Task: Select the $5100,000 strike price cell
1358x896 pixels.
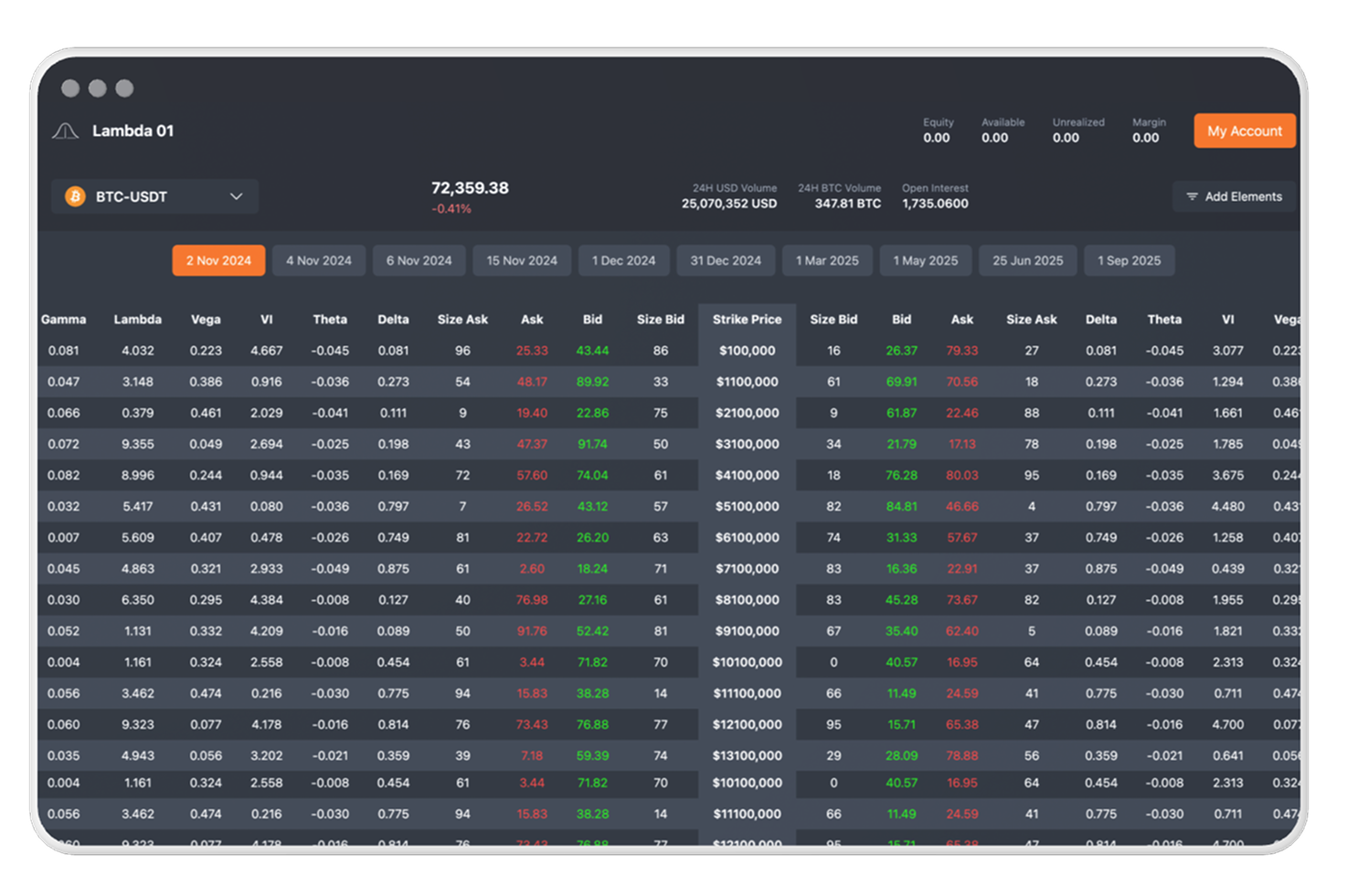Action: 747,506
